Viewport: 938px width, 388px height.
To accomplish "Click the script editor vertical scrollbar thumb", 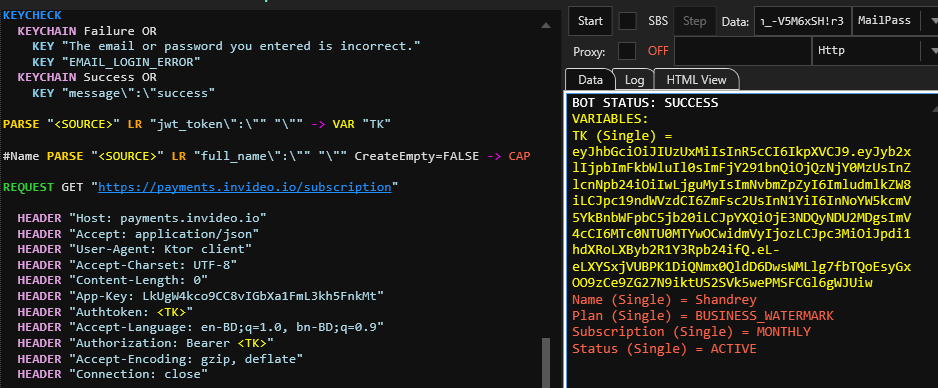I will (546, 362).
